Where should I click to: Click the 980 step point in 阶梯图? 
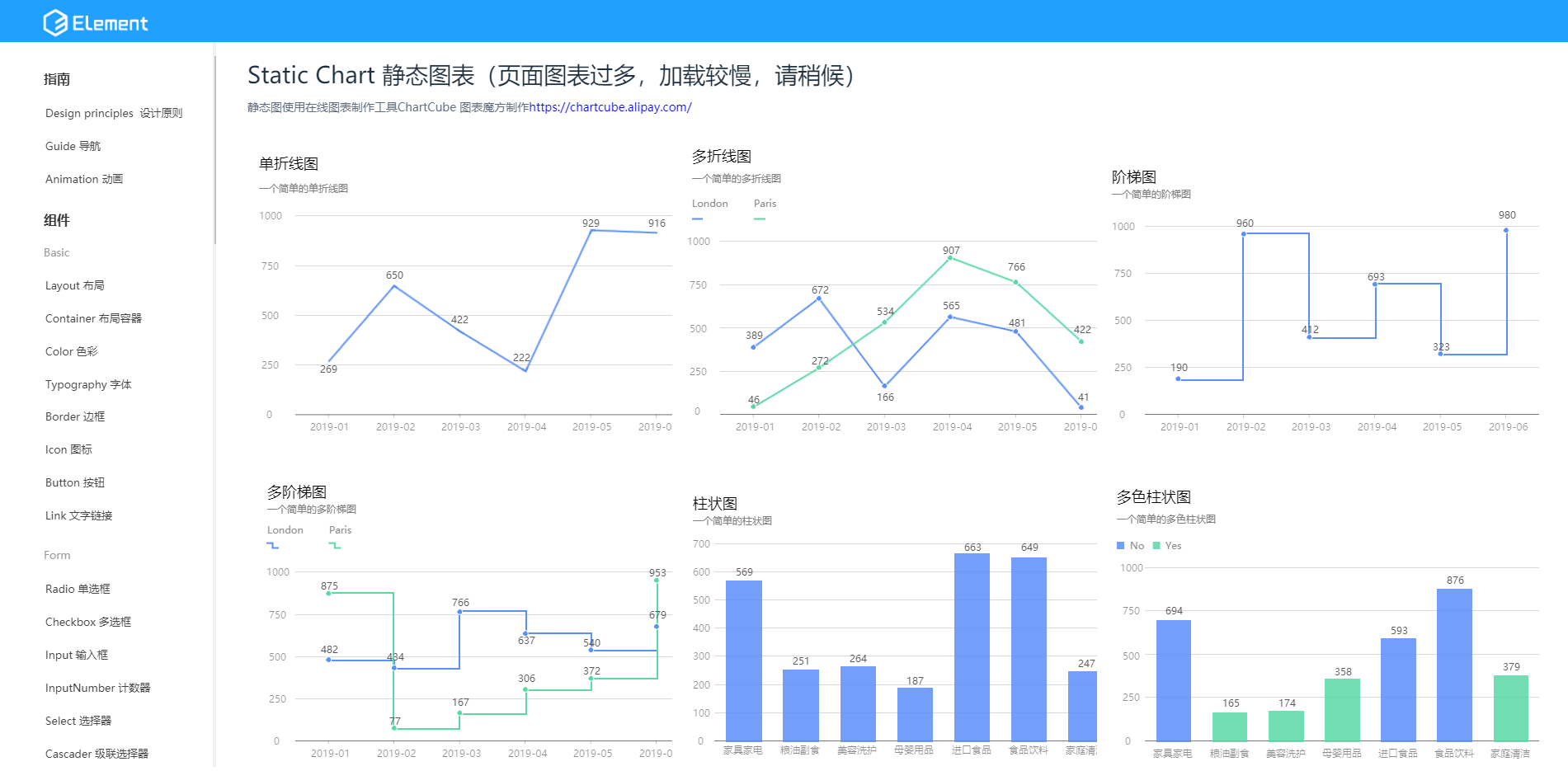coord(1506,230)
